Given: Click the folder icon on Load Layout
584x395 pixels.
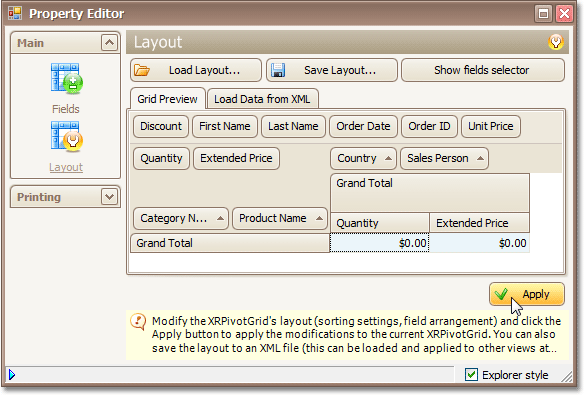Looking at the screenshot, I should [x=142, y=70].
